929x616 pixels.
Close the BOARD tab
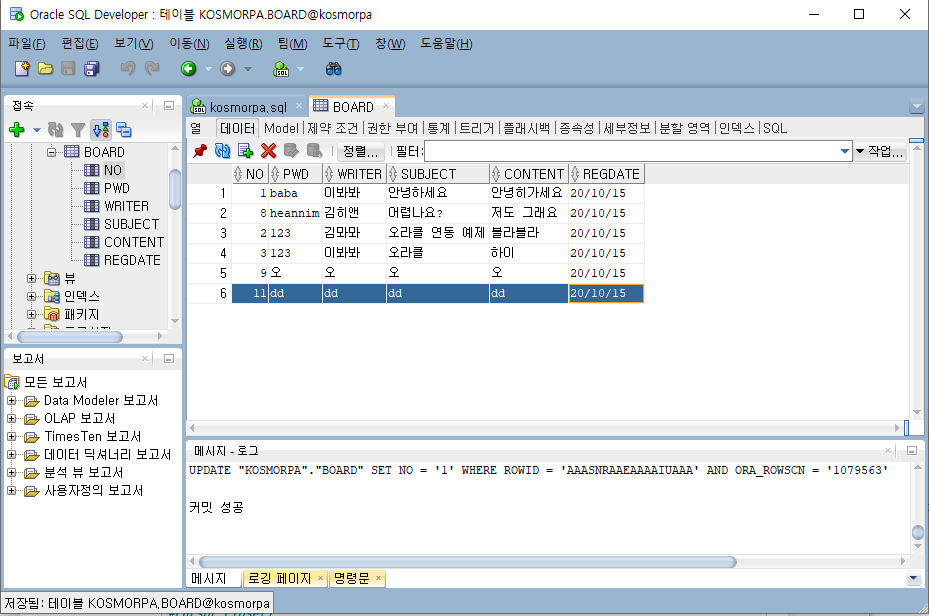pos(386,106)
